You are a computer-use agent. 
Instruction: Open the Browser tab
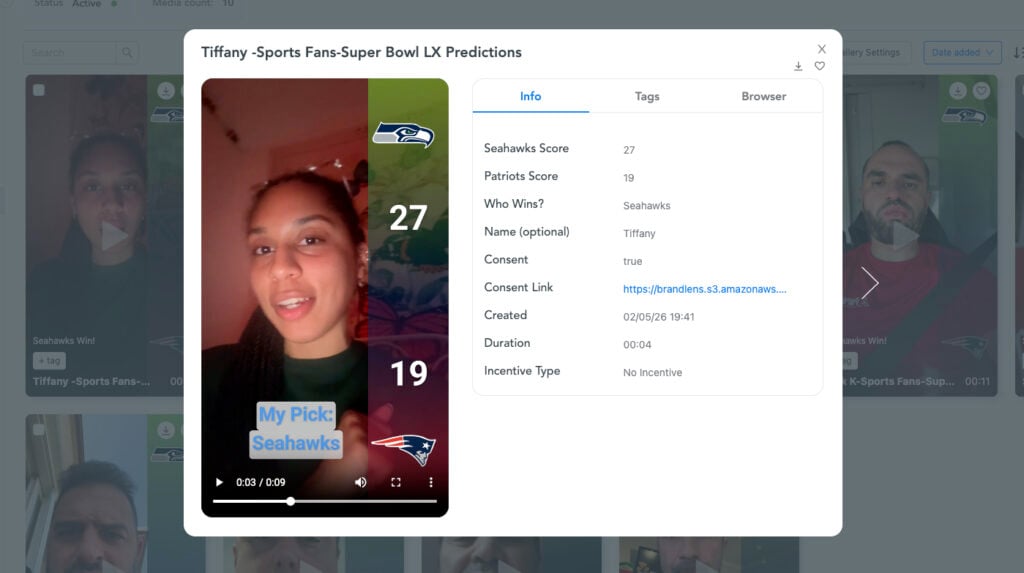pyautogui.click(x=763, y=96)
